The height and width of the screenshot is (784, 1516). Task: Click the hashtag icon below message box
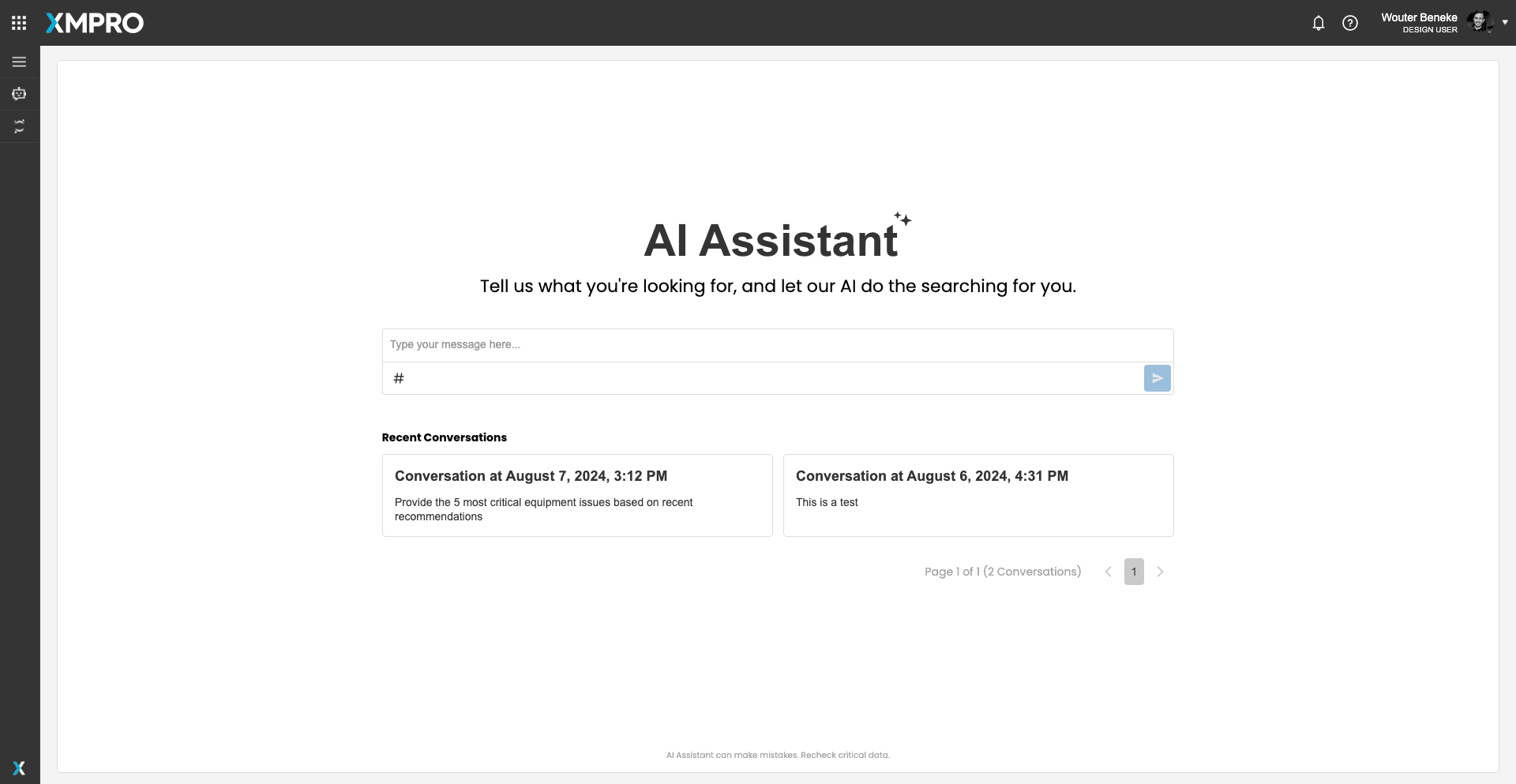(399, 378)
